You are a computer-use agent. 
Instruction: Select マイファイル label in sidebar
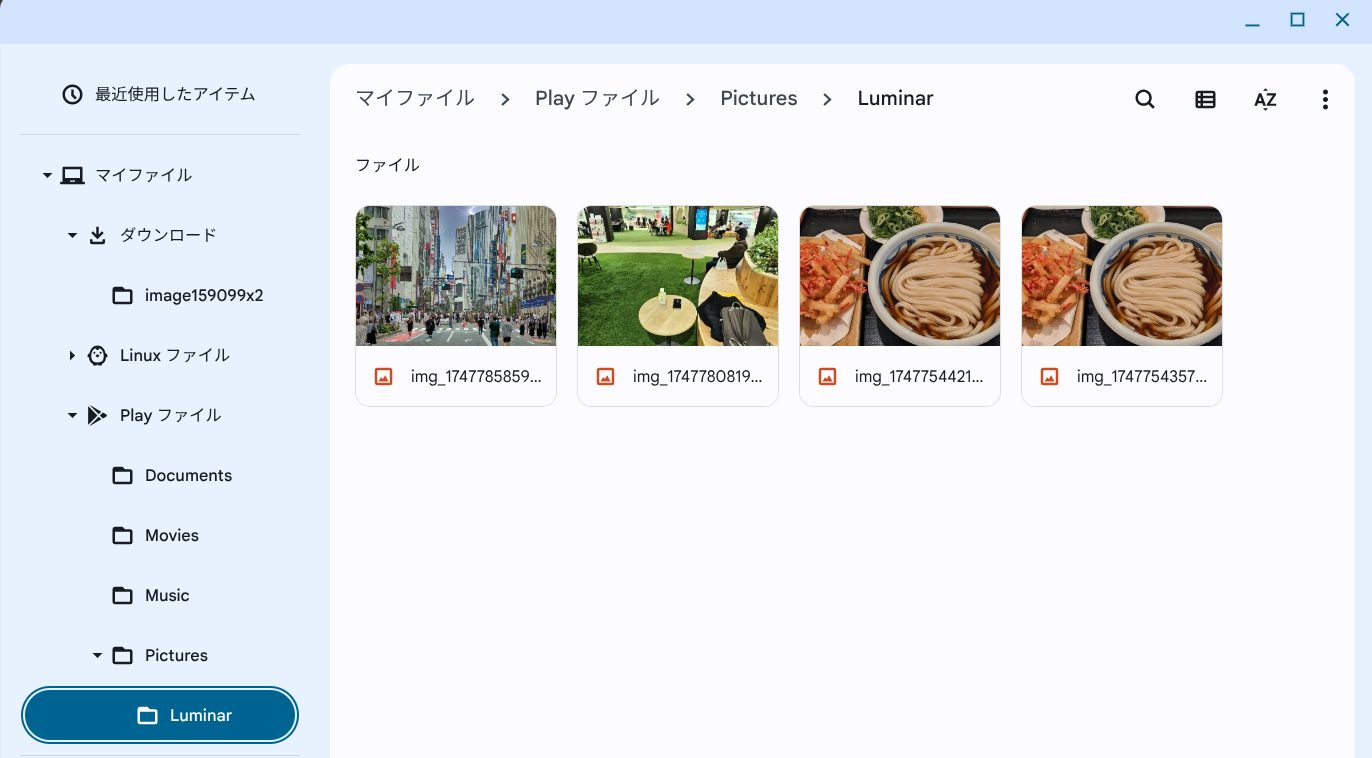coord(143,175)
